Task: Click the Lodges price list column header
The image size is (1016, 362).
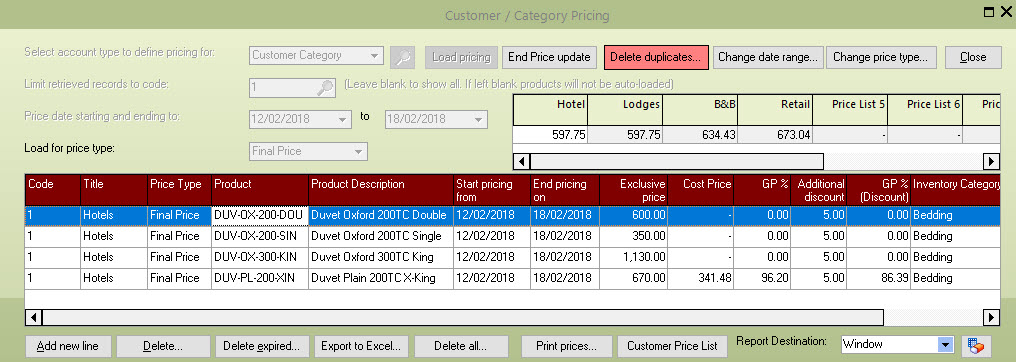Action: tap(625, 110)
